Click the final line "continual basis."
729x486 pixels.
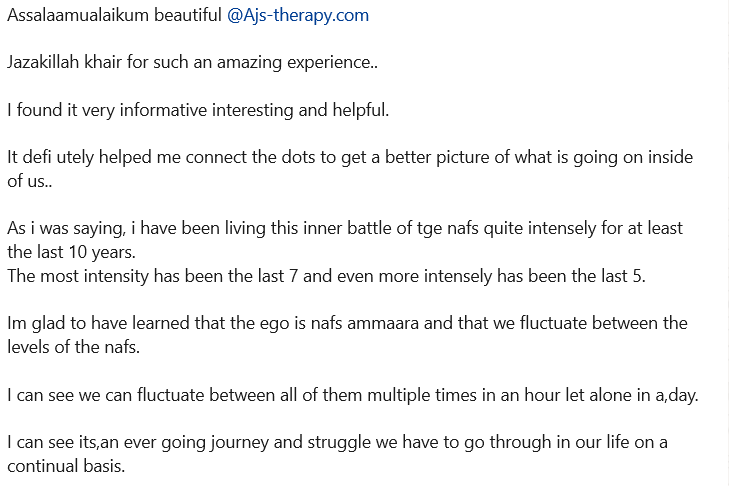(x=66, y=466)
